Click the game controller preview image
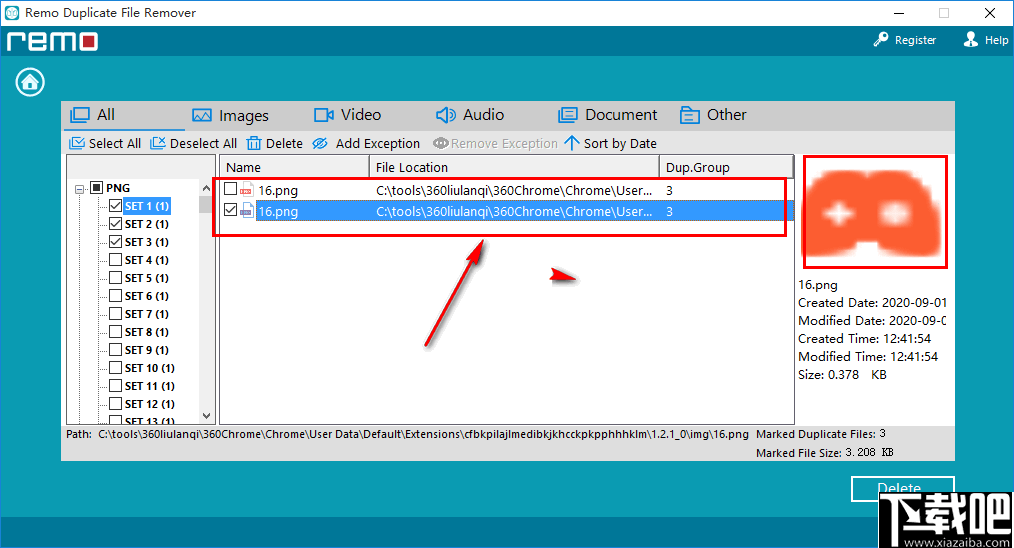The height and width of the screenshot is (548, 1014). (874, 212)
